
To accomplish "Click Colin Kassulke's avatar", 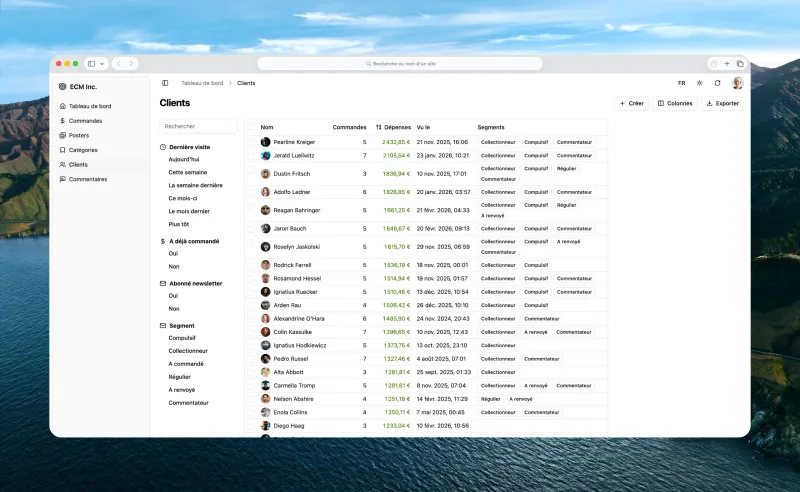I will coord(265,332).
